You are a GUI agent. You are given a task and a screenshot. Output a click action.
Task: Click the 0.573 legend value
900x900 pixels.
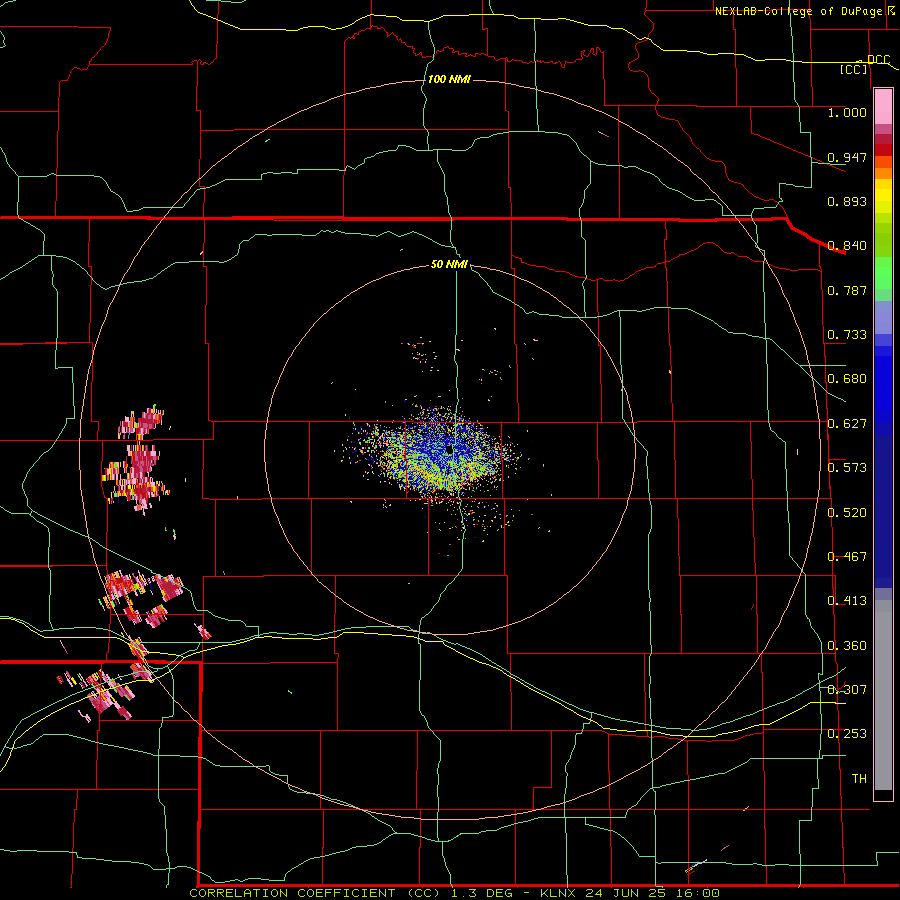[847, 468]
